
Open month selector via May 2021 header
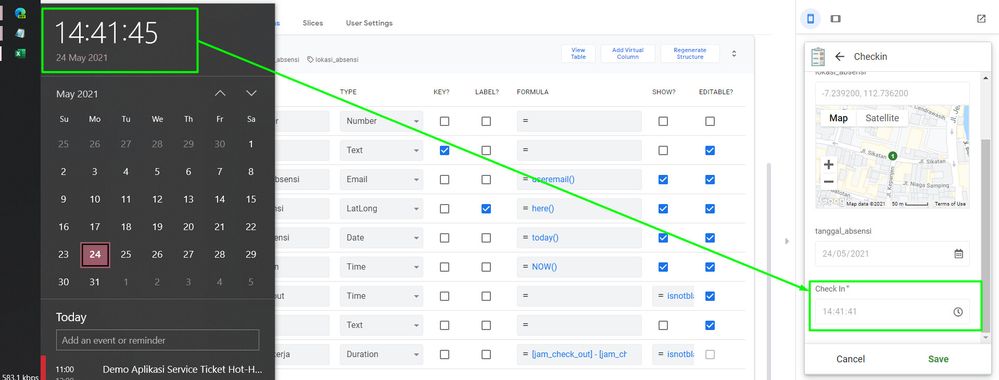tap(77, 94)
